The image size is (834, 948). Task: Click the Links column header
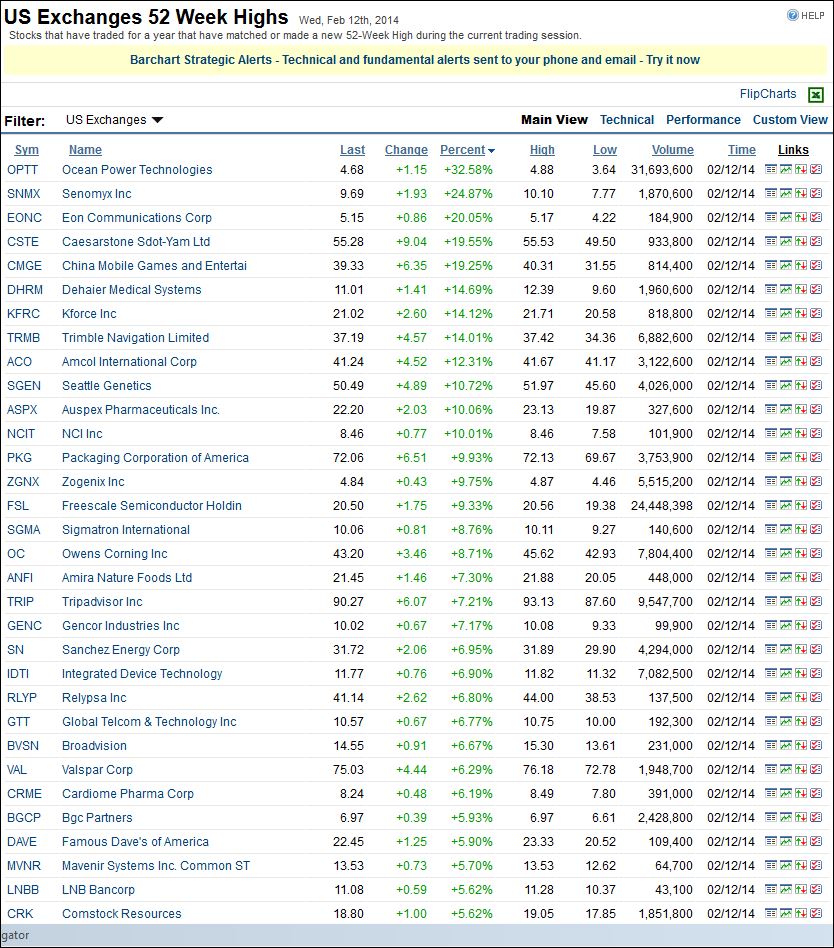[793, 150]
